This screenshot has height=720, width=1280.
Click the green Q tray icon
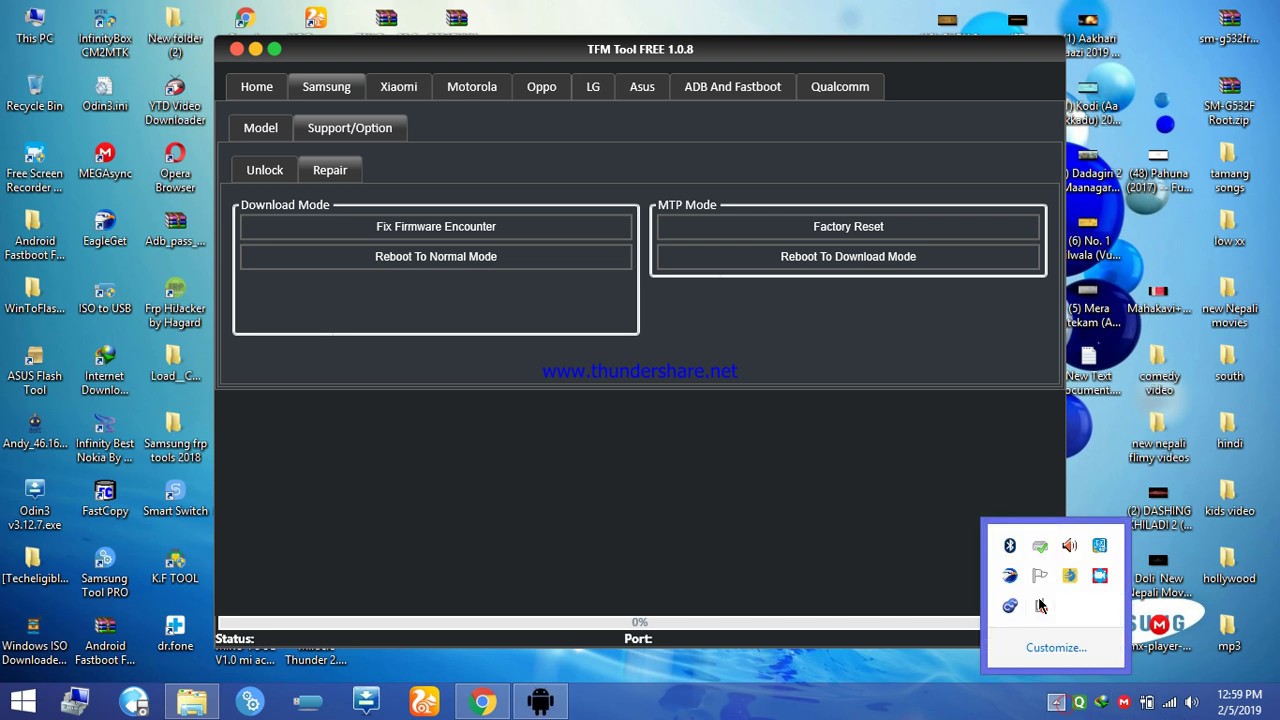click(1079, 703)
